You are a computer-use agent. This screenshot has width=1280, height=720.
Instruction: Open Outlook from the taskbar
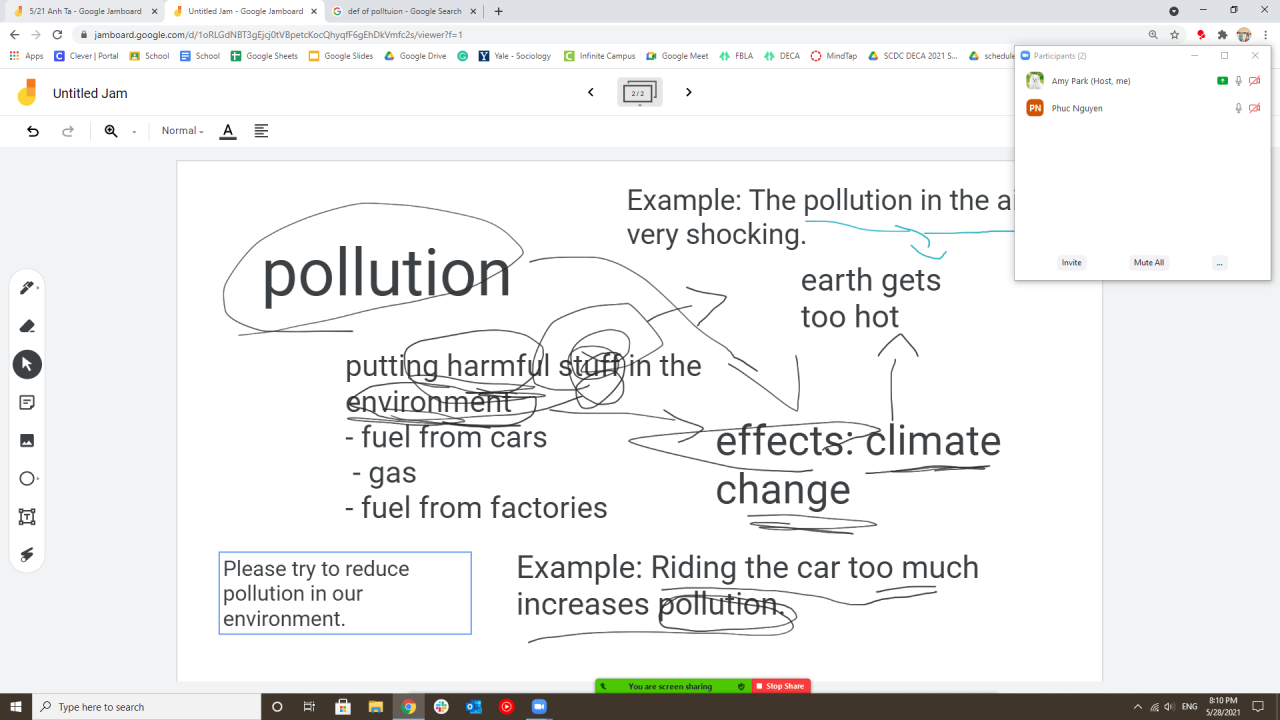[x=474, y=707]
